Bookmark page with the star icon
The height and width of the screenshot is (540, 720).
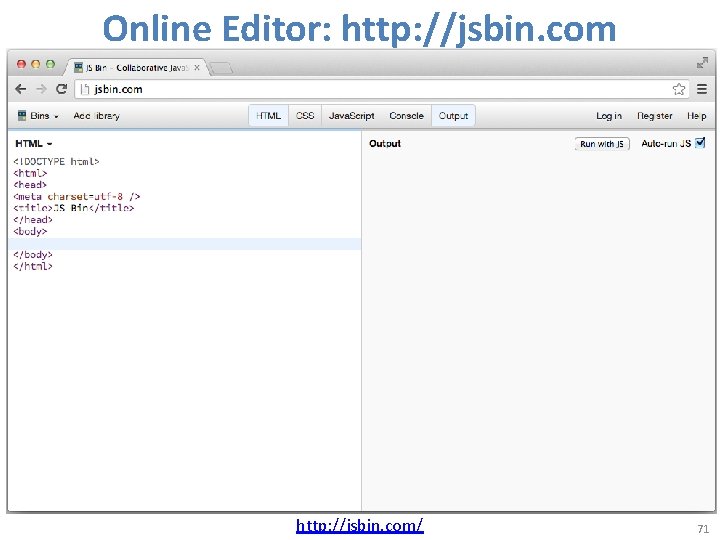pyautogui.click(x=679, y=89)
